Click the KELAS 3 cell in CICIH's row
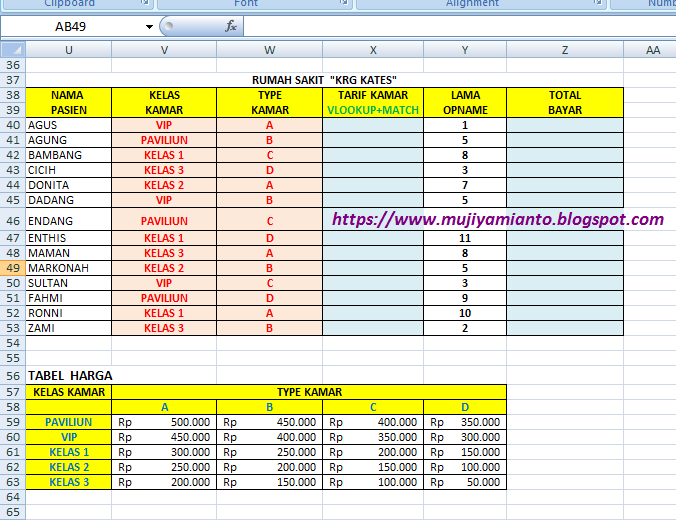 tap(164, 170)
